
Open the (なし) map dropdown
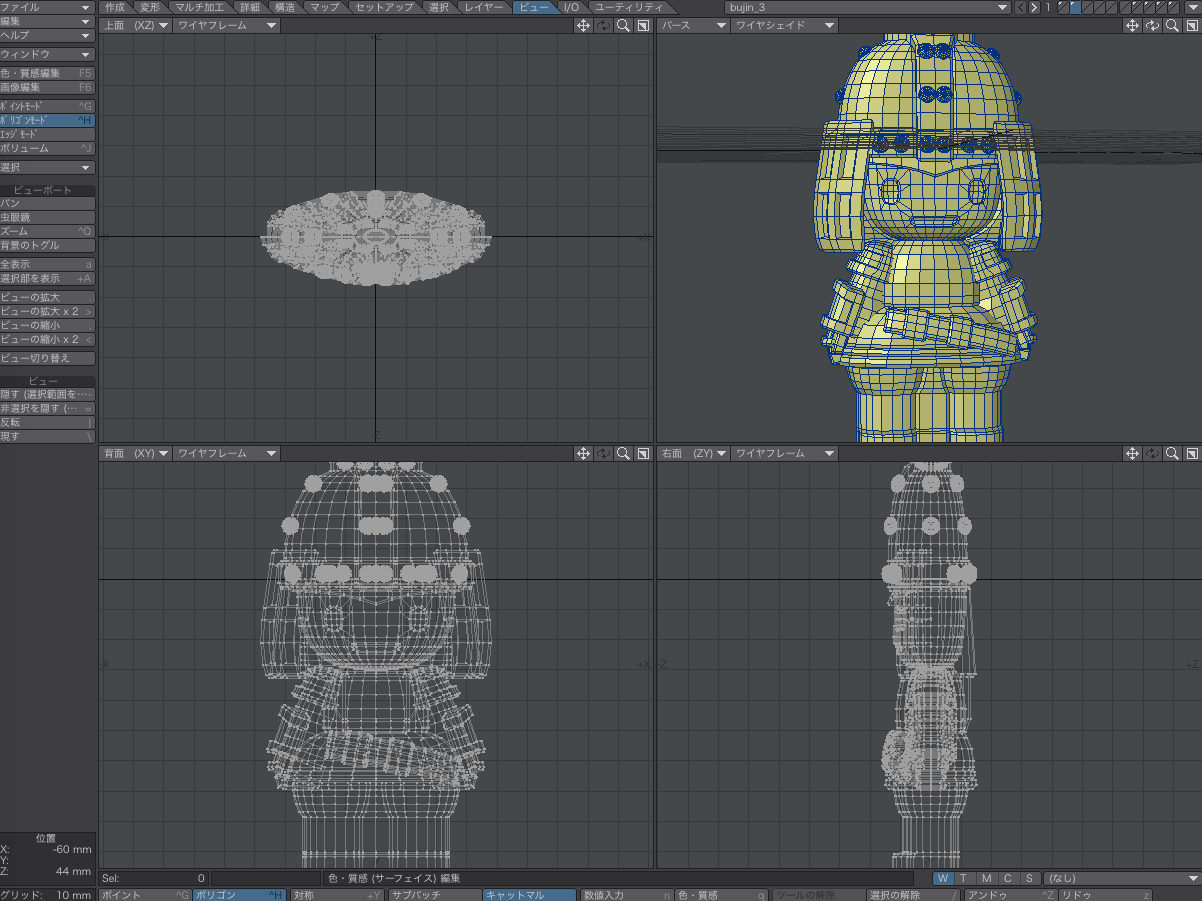click(1121, 878)
